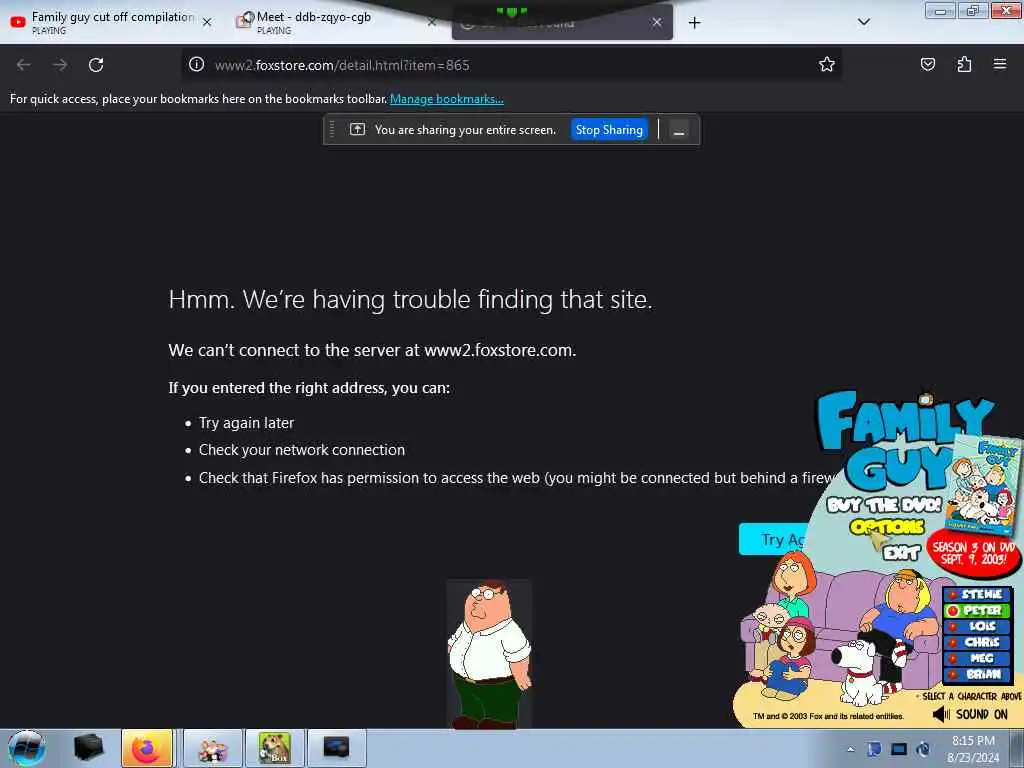The height and width of the screenshot is (768, 1024).
Task: Select the Lois character option
Action: tap(977, 626)
